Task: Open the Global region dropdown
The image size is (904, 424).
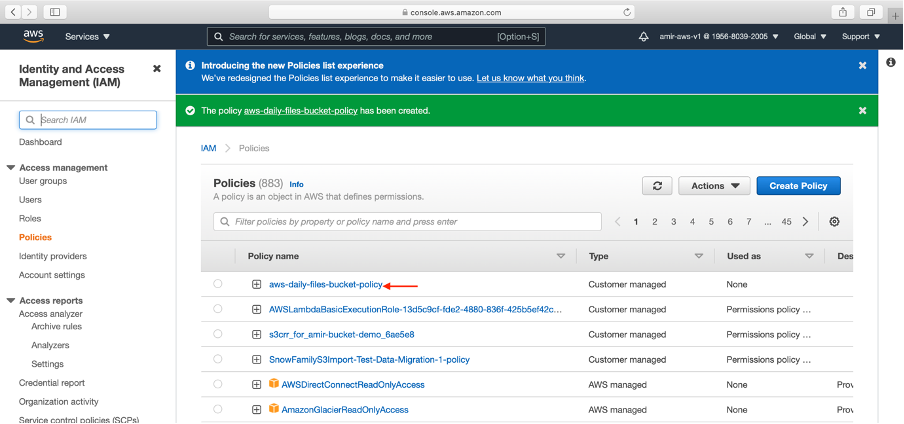Action: (x=809, y=36)
